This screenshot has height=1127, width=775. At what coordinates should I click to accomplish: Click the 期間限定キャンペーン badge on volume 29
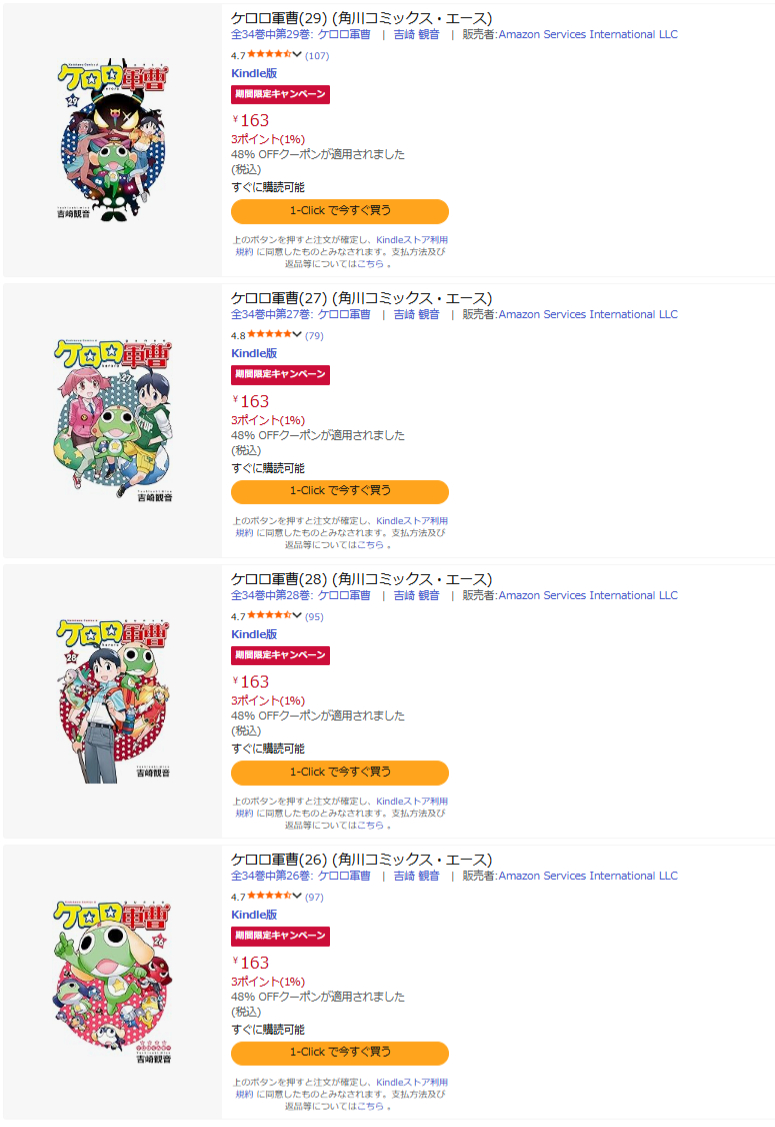[x=280, y=94]
